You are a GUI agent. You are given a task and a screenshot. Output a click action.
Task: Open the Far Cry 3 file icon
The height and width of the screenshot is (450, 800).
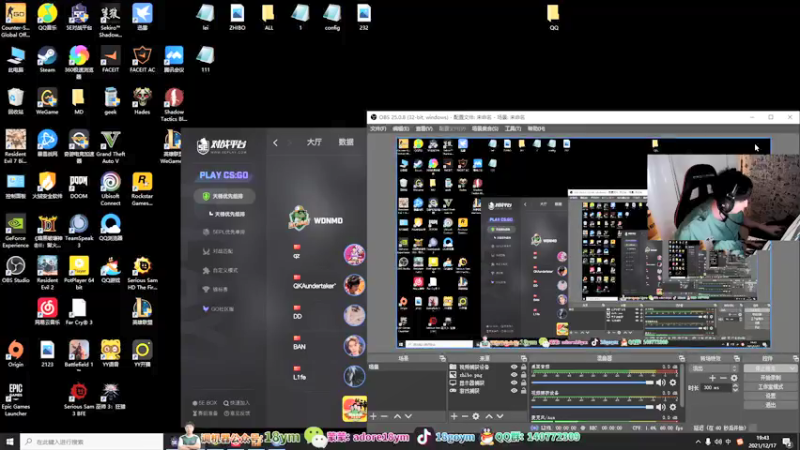coord(79,312)
